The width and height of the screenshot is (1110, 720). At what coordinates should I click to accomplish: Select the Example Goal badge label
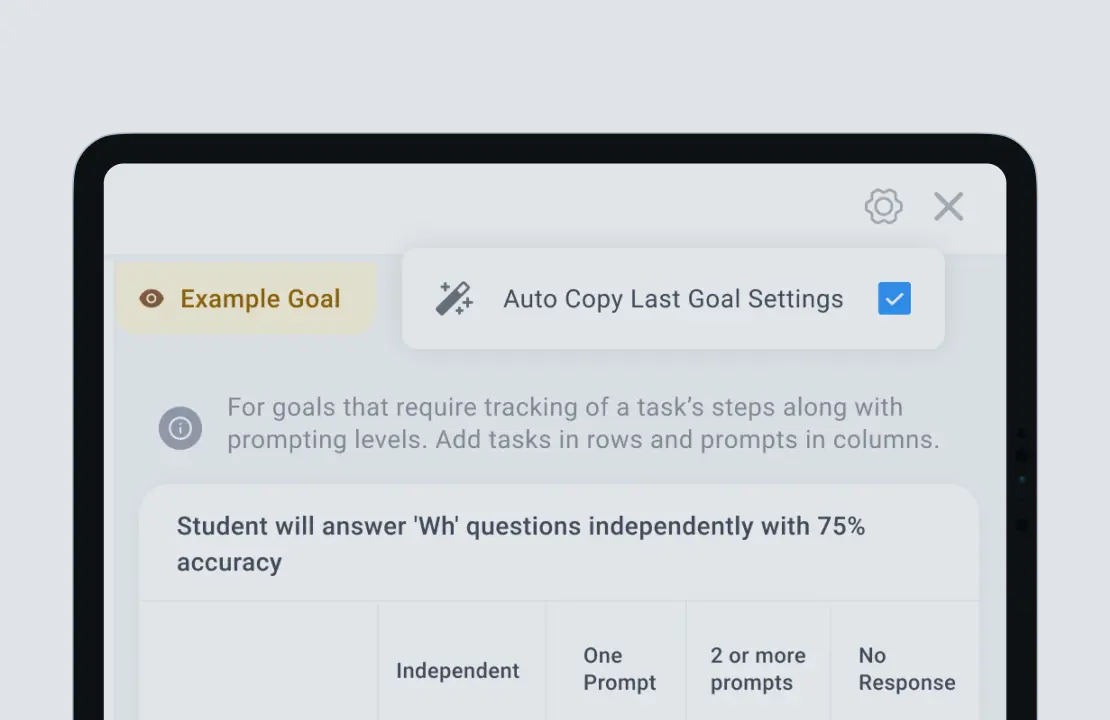click(260, 299)
